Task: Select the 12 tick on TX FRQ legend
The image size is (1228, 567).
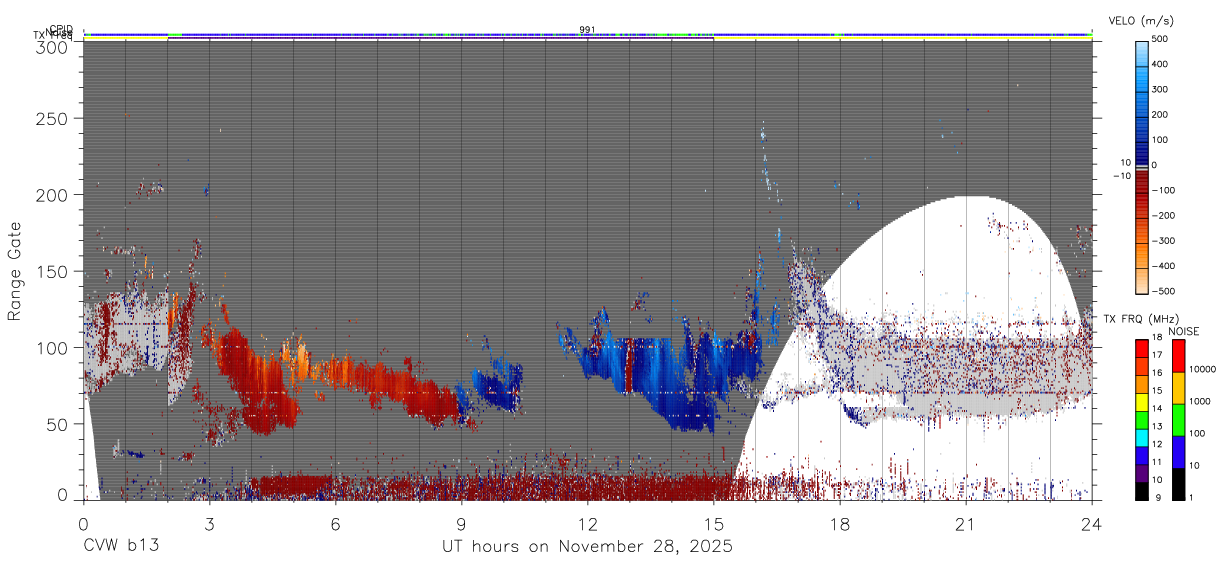Action: (1159, 446)
